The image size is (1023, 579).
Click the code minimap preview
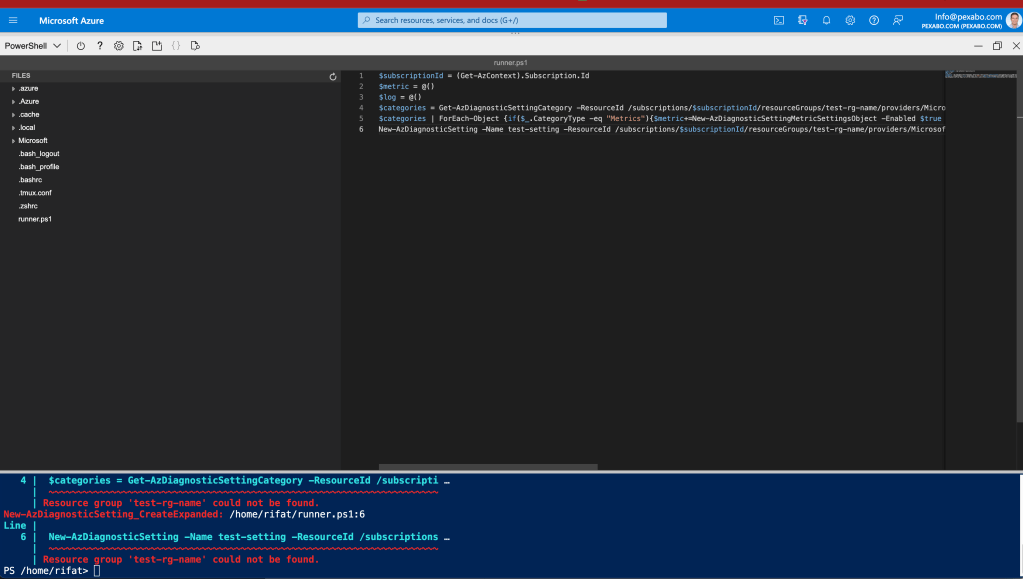click(x=980, y=74)
